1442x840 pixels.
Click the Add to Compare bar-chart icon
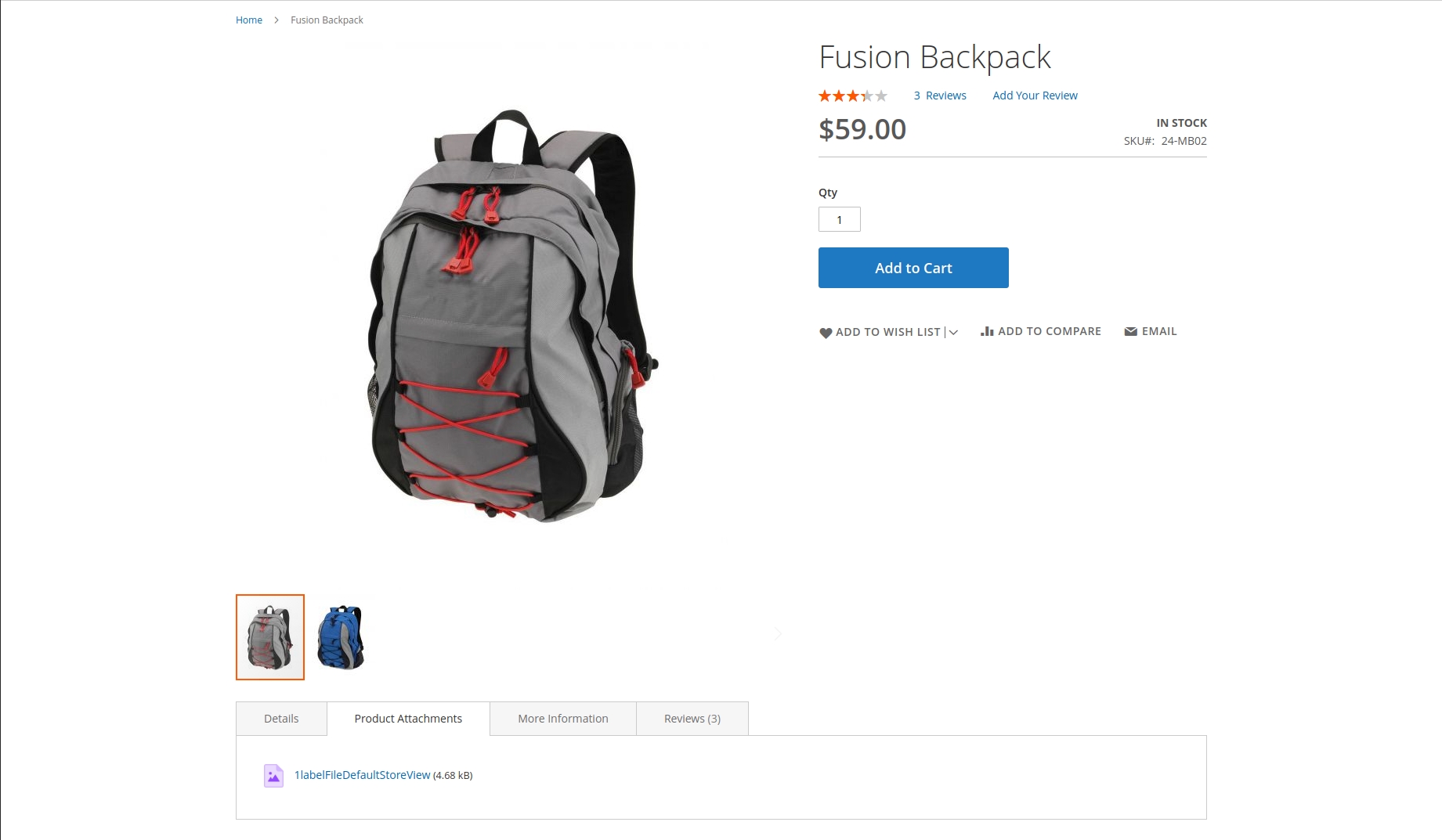(987, 331)
